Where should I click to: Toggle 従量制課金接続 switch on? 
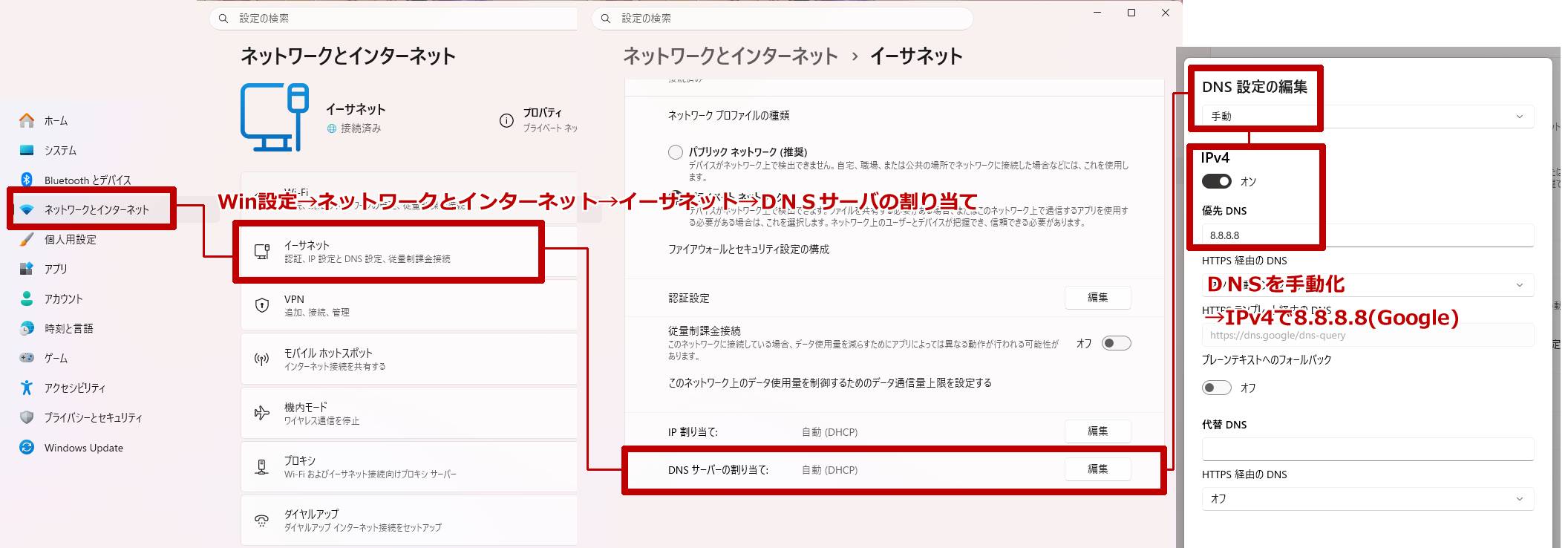point(1116,343)
